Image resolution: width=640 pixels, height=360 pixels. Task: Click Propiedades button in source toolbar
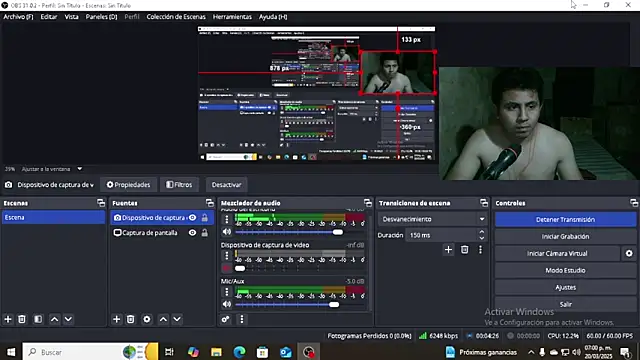point(128,185)
